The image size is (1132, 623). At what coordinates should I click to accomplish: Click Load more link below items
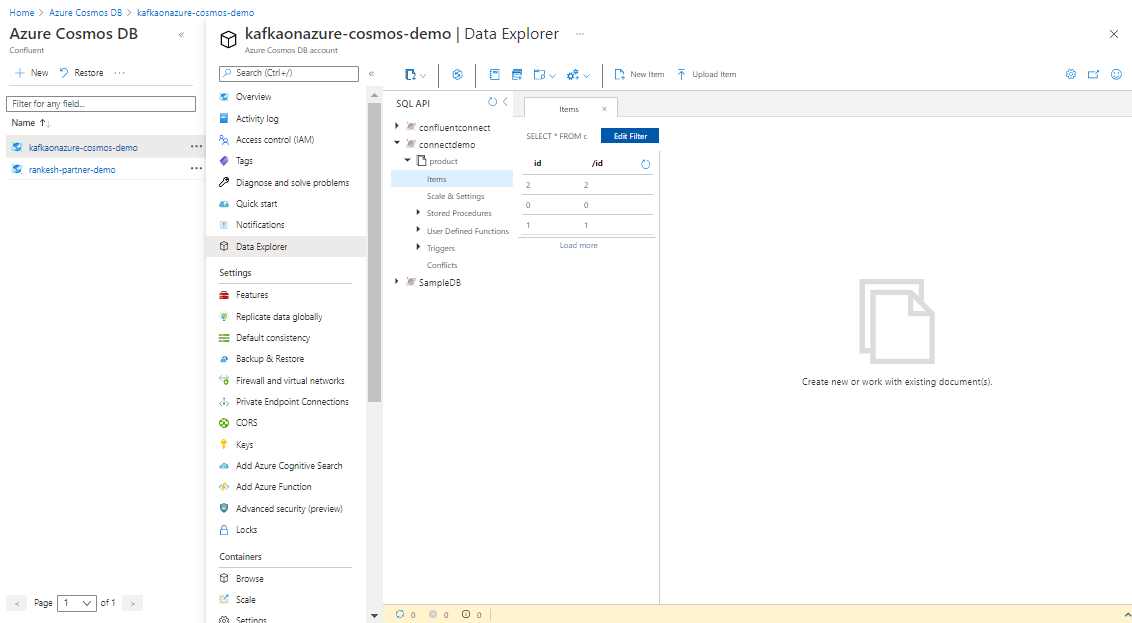[578, 245]
